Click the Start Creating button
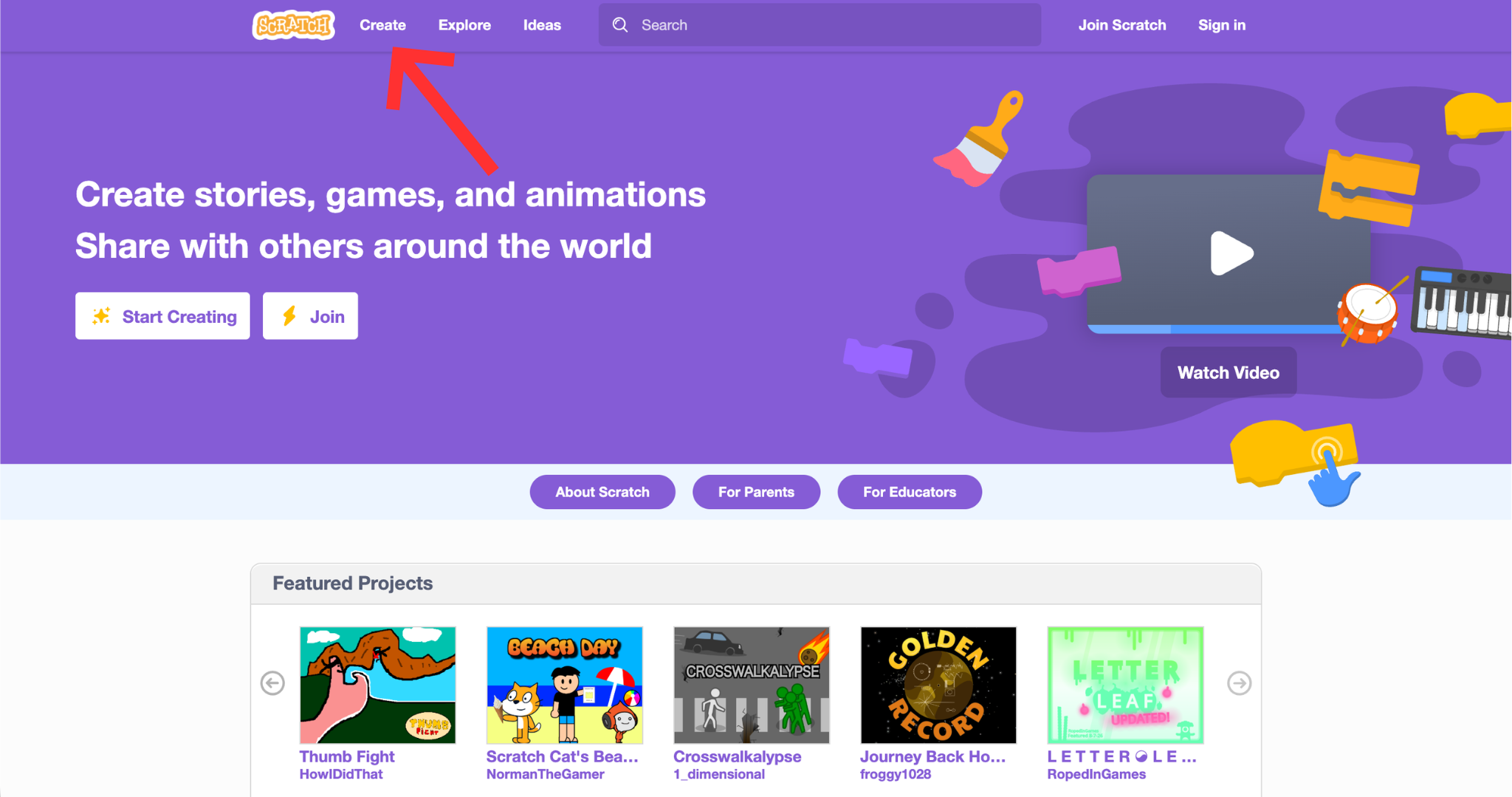Viewport: 1512px width, 797px height. point(162,316)
